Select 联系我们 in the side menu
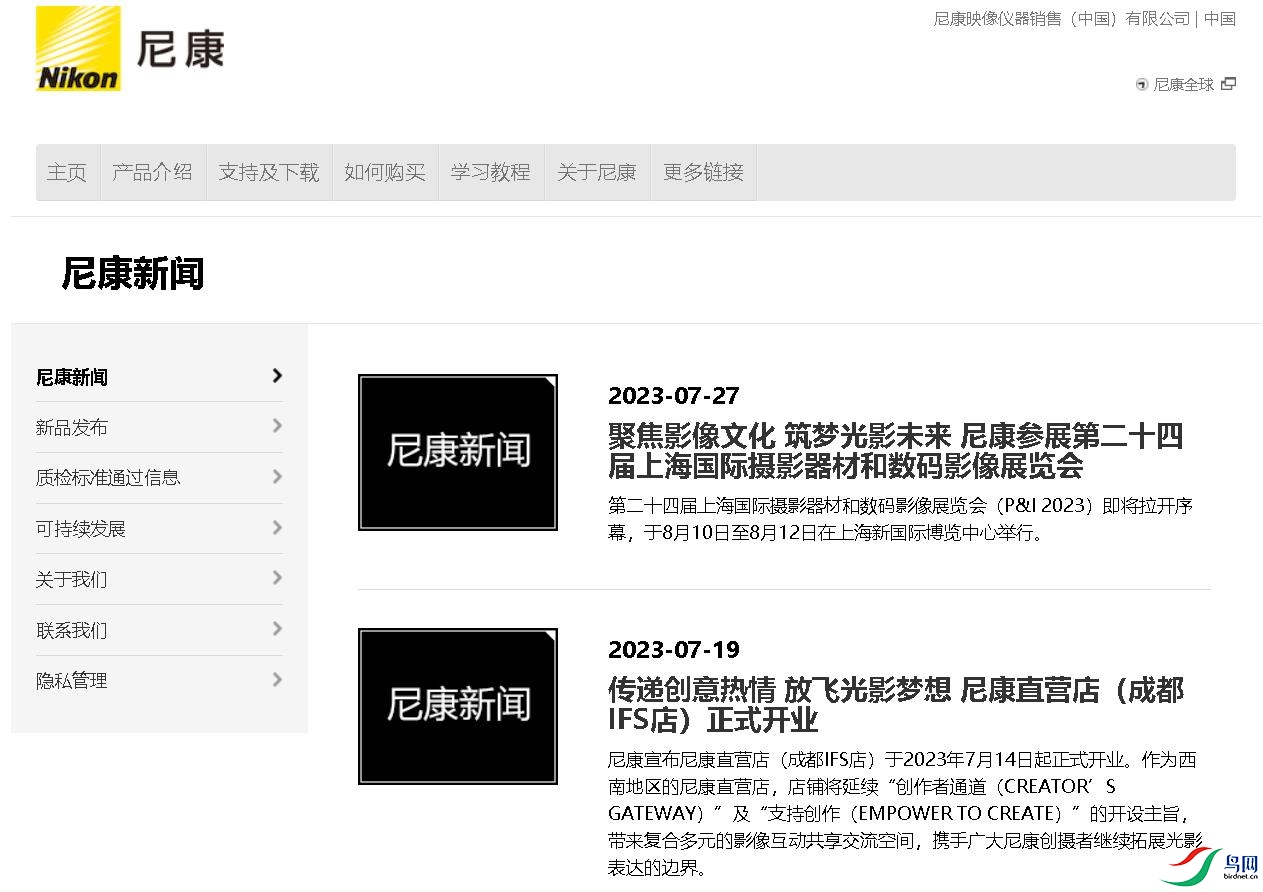1263x892 pixels. (71, 630)
